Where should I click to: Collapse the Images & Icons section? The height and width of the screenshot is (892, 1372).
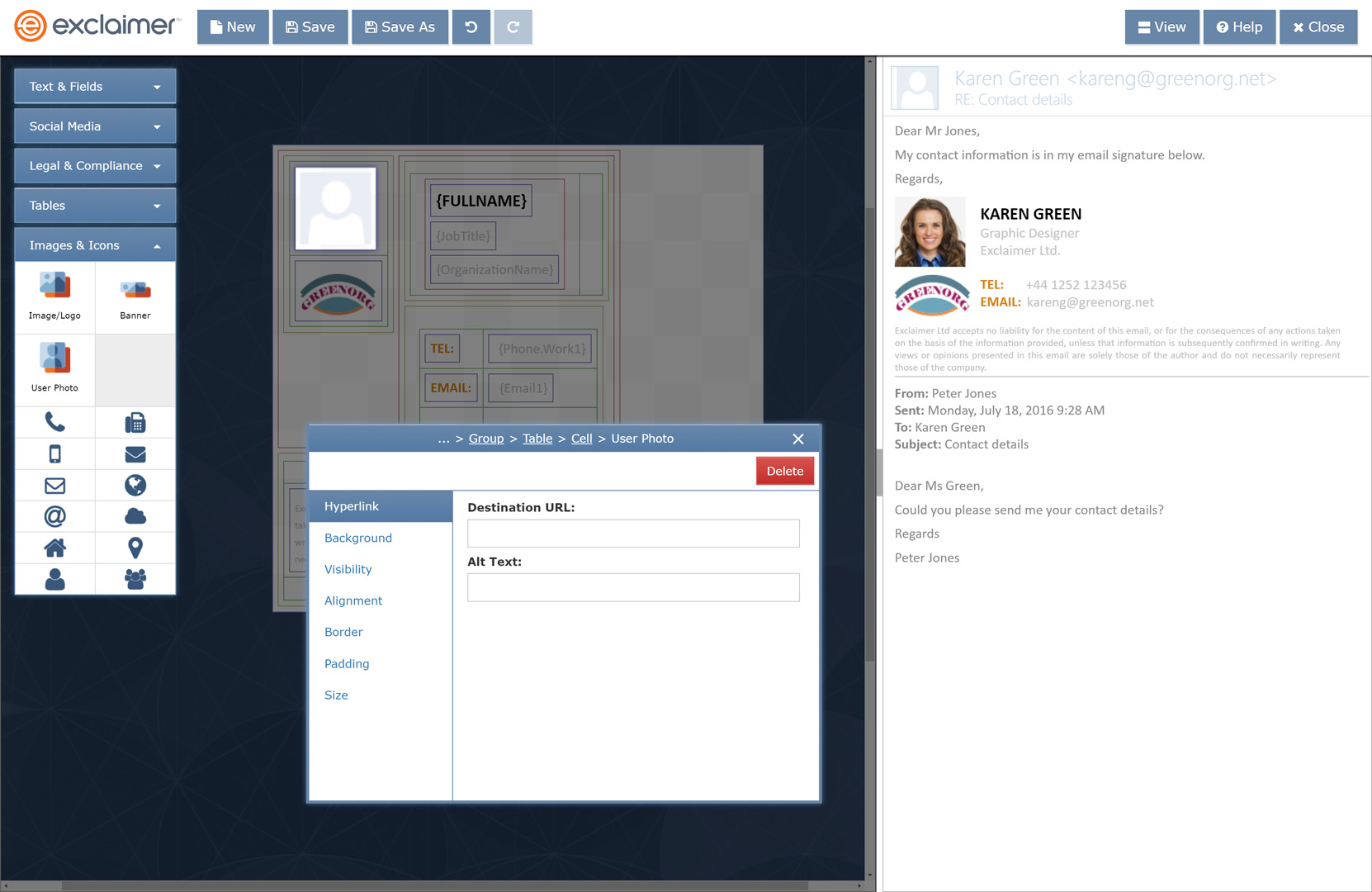coord(95,244)
